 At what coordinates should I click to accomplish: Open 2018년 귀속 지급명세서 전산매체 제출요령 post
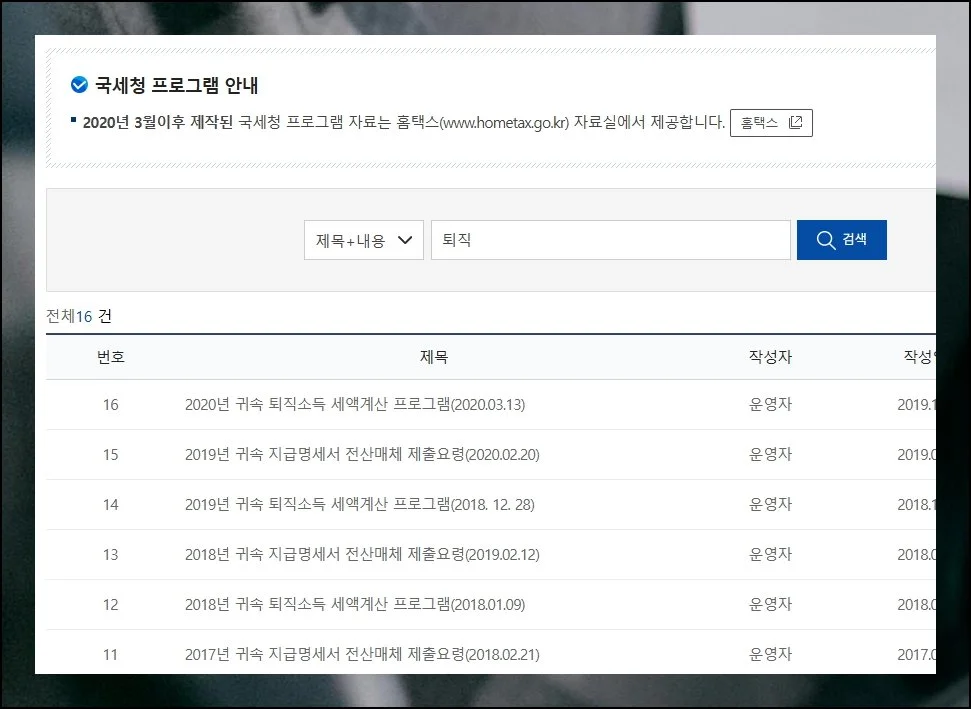point(362,555)
